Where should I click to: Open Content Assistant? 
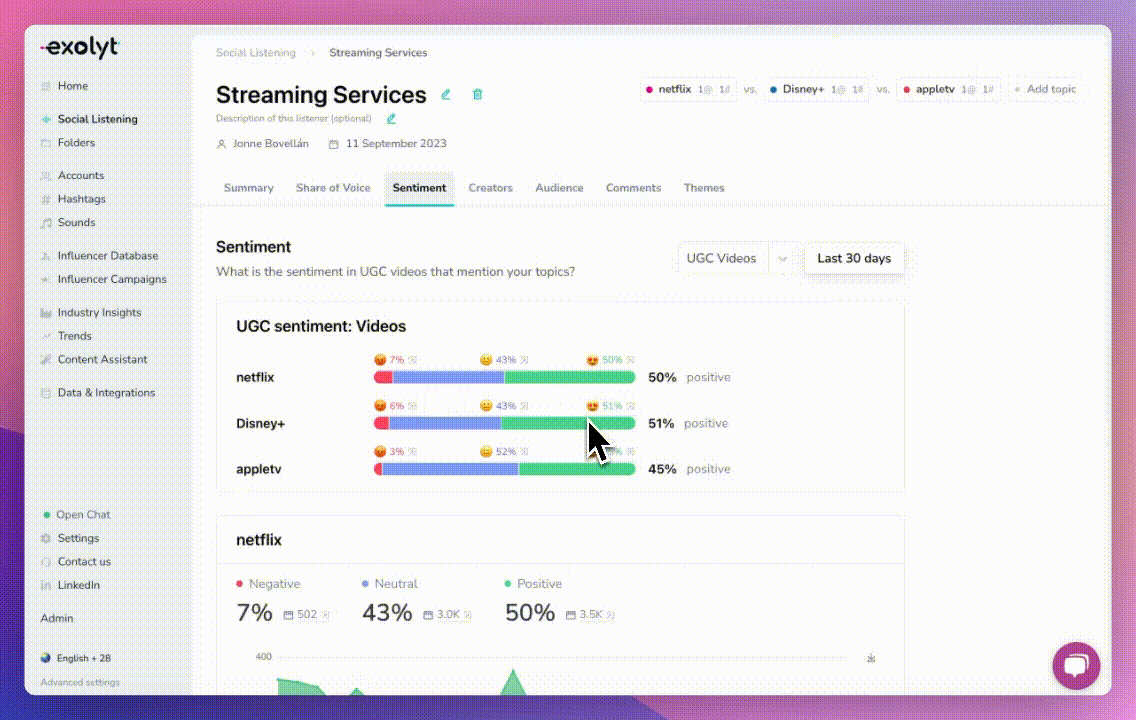coord(102,359)
